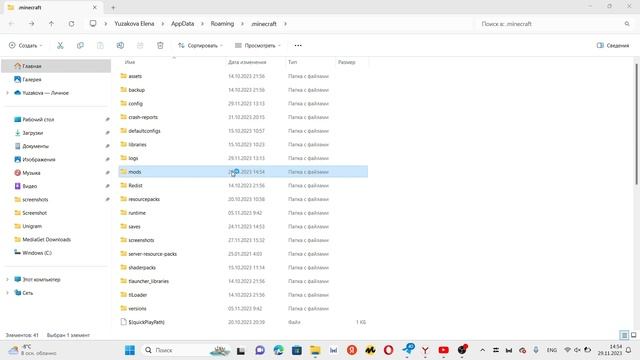Expand the Сеть tree node
640x360 pixels.
point(7,293)
